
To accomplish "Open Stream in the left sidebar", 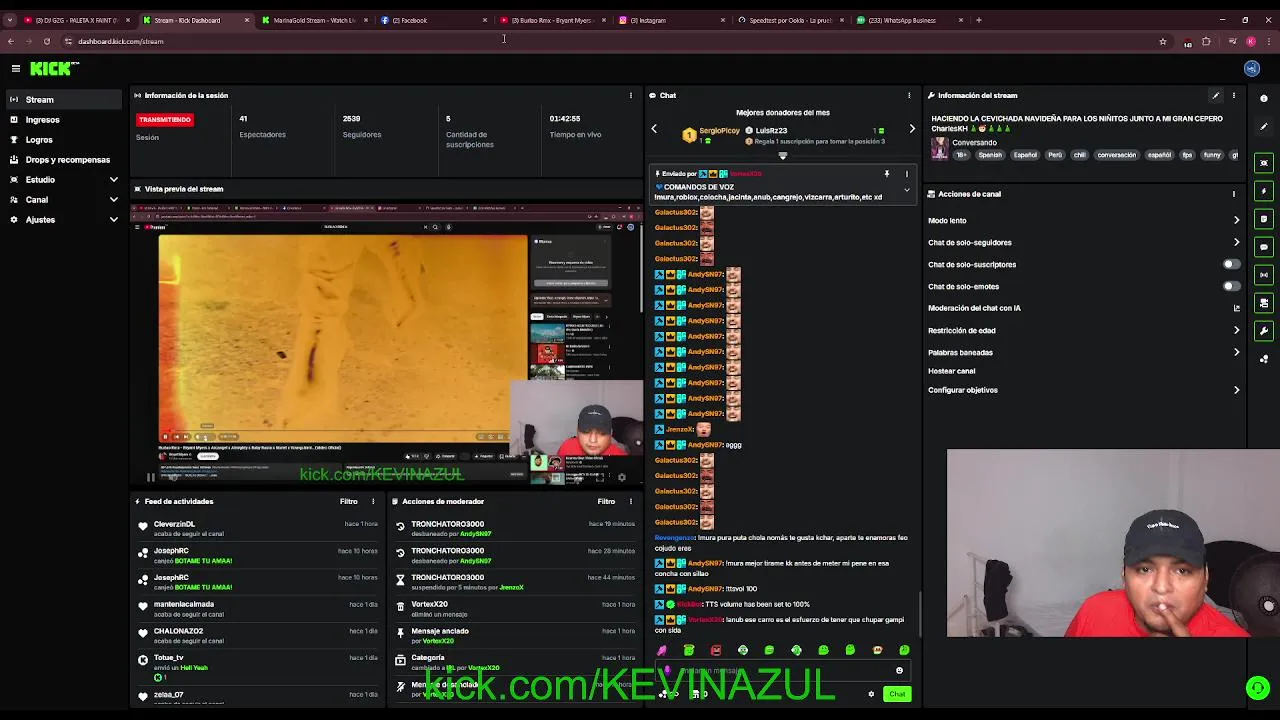I will (x=62, y=100).
